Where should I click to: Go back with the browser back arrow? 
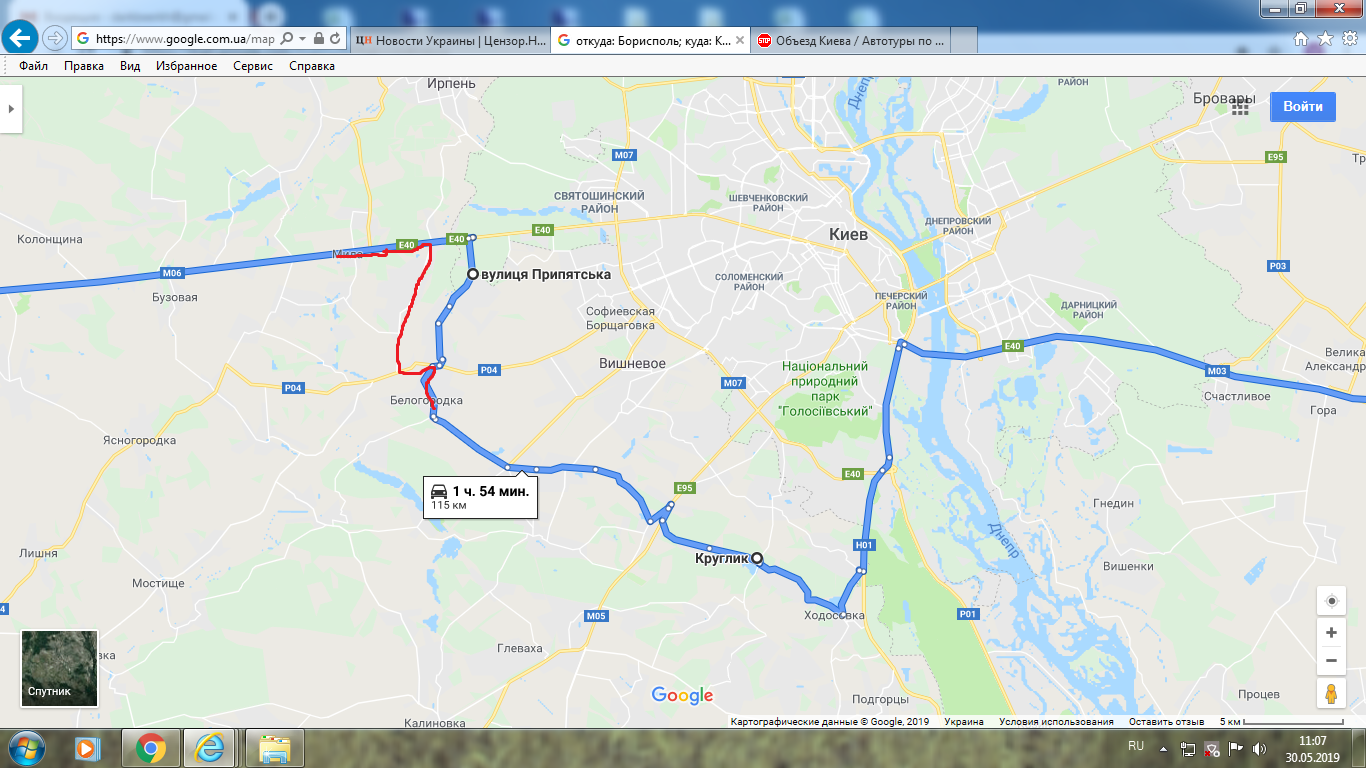click(20, 38)
